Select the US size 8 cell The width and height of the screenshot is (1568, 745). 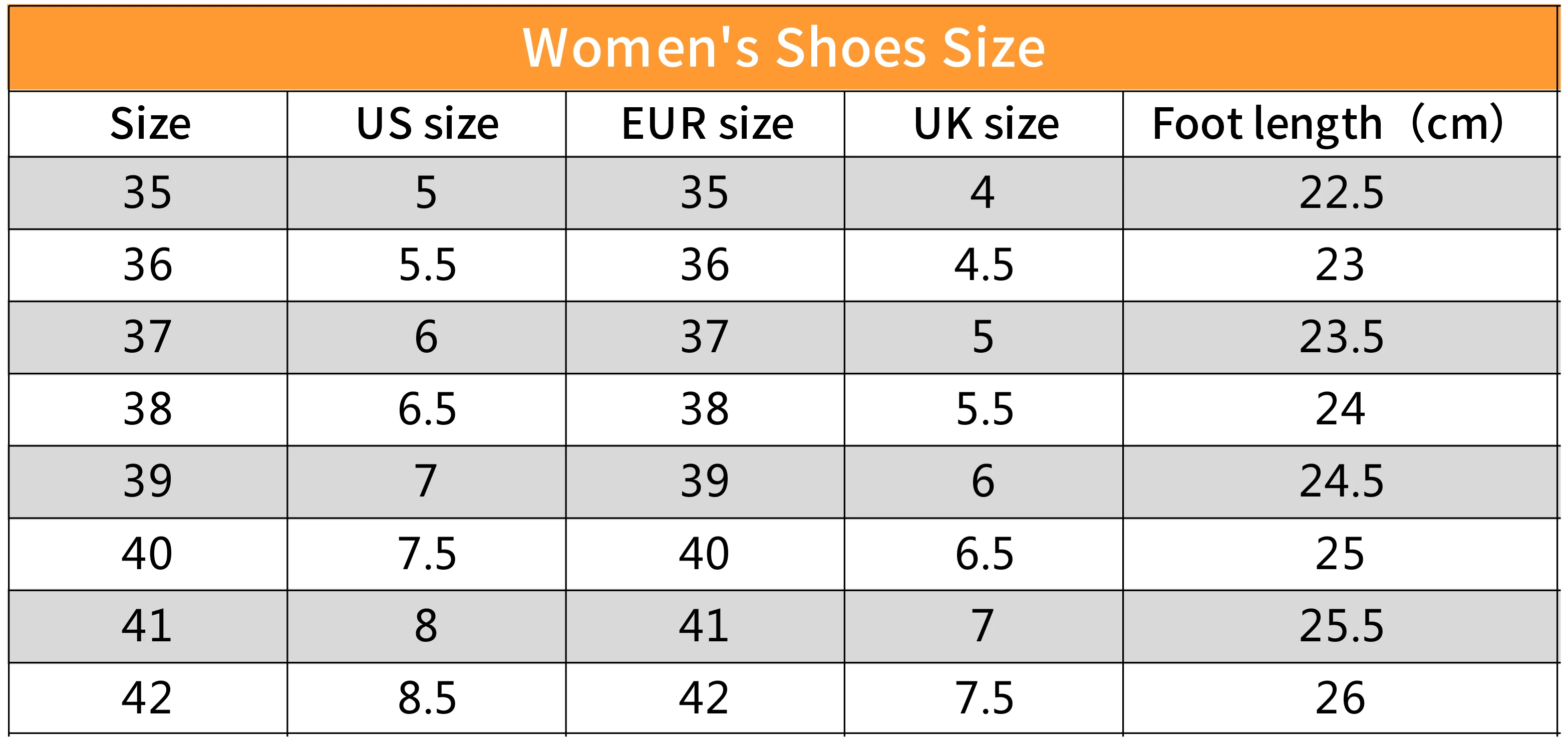click(x=426, y=626)
